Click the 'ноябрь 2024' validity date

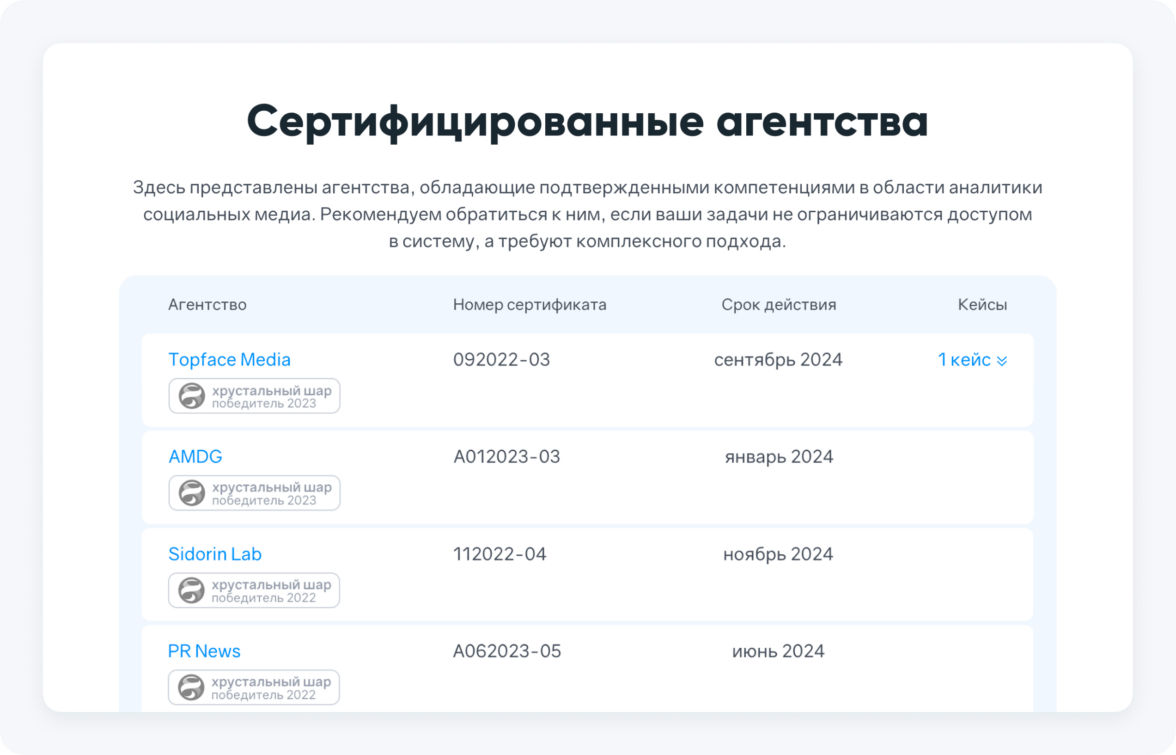[778, 554]
